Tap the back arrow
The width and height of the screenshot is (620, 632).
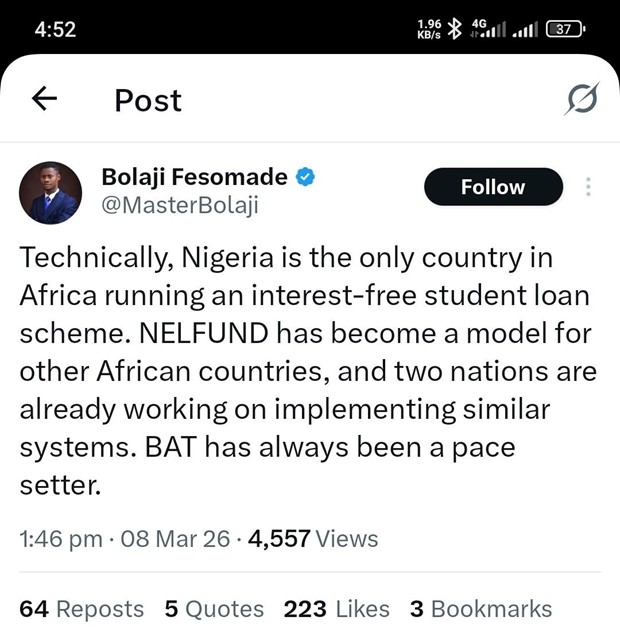tap(45, 99)
